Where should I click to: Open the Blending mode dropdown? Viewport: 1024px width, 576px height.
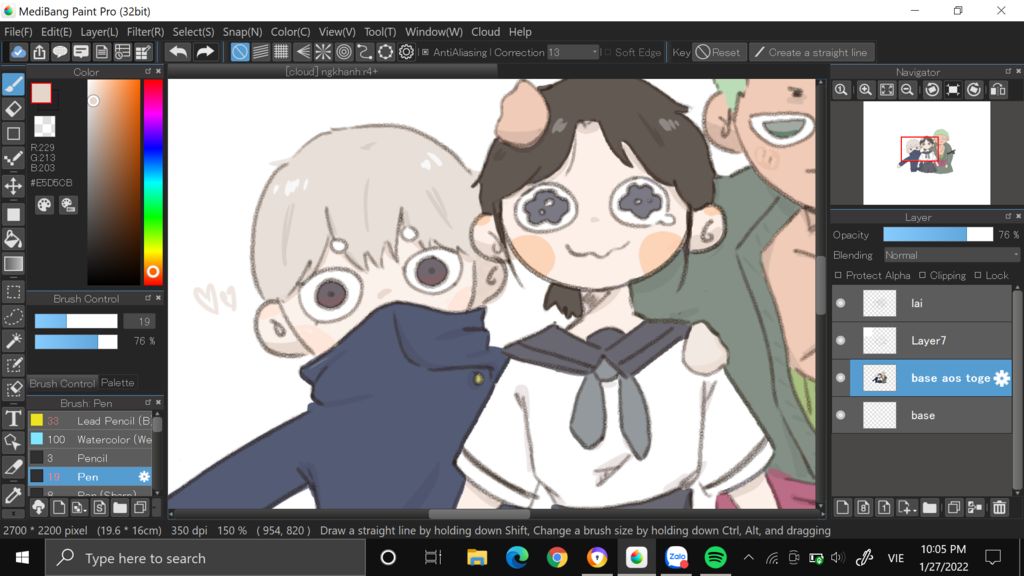click(x=951, y=255)
